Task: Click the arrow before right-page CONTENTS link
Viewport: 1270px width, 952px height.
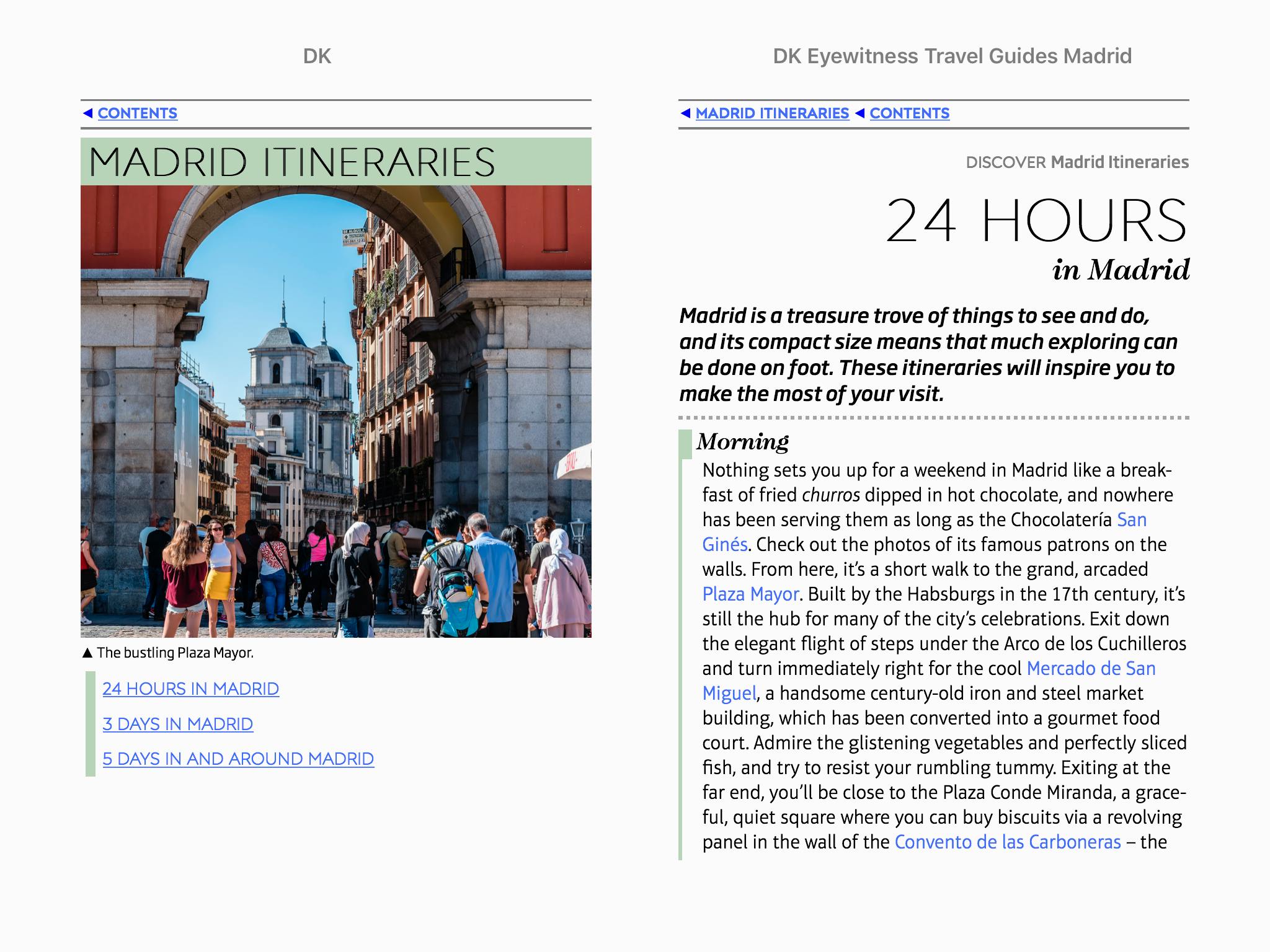Action: coord(859,113)
